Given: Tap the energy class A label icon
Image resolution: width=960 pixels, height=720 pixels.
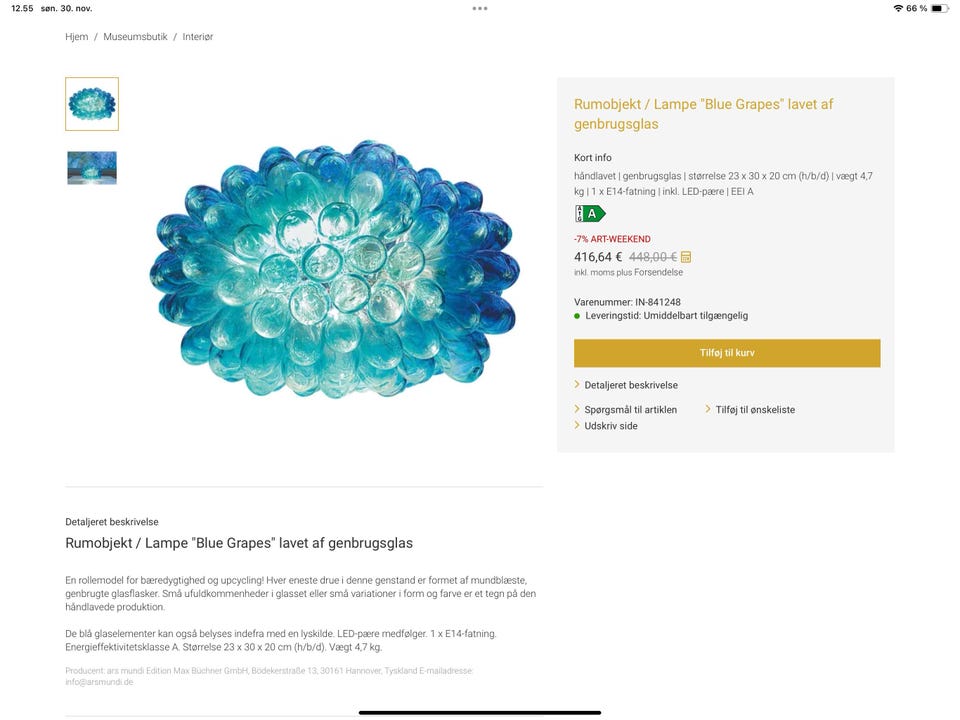Looking at the screenshot, I should pyautogui.click(x=590, y=213).
